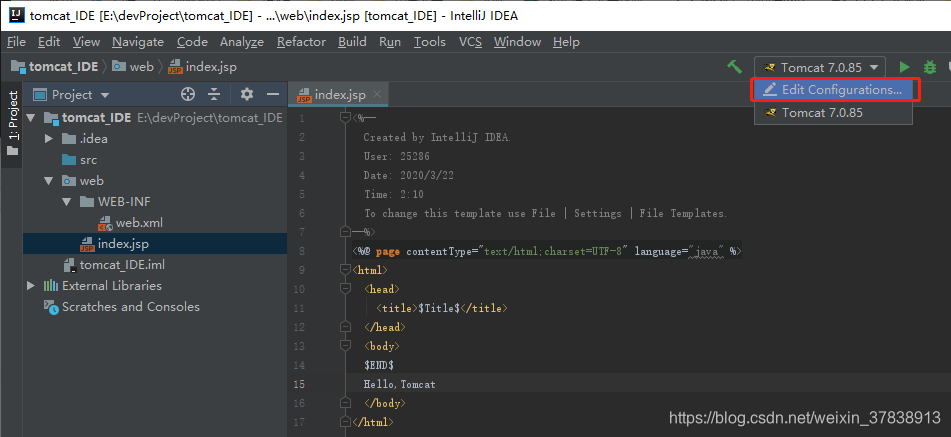Click the Scratches and Consoles icon
Screen dimensions: 951x437
point(51,307)
